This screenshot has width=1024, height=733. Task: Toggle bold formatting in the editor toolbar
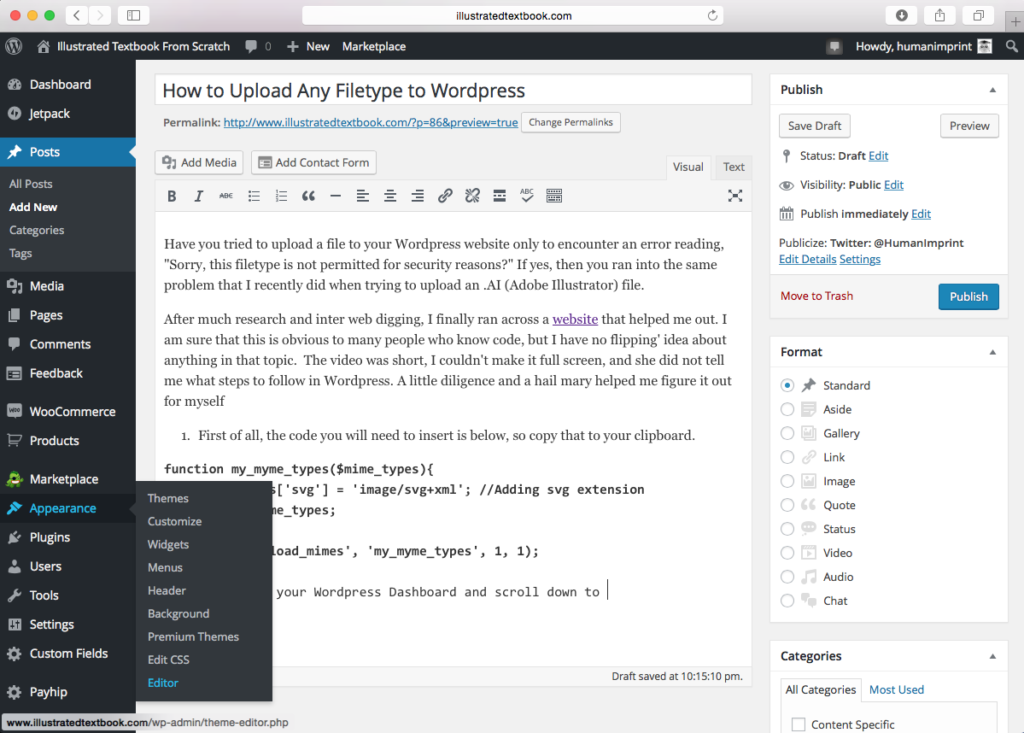(171, 195)
